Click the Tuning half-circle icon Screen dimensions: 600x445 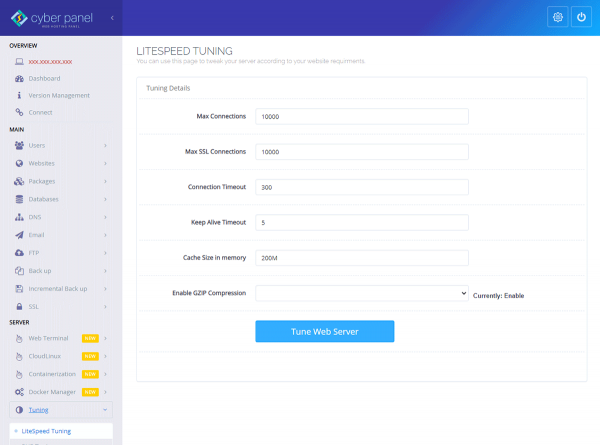pos(19,410)
